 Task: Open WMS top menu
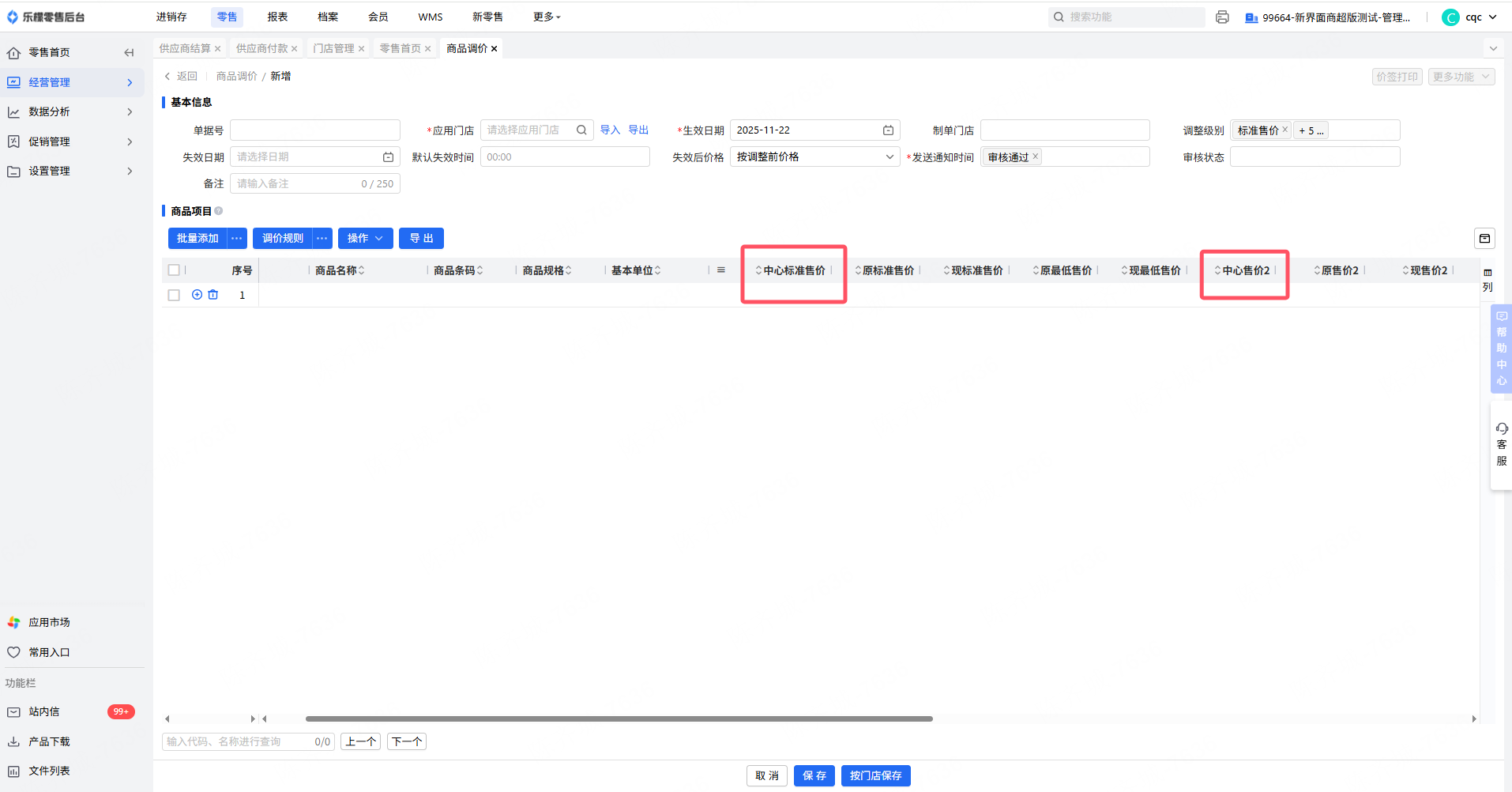[x=431, y=17]
